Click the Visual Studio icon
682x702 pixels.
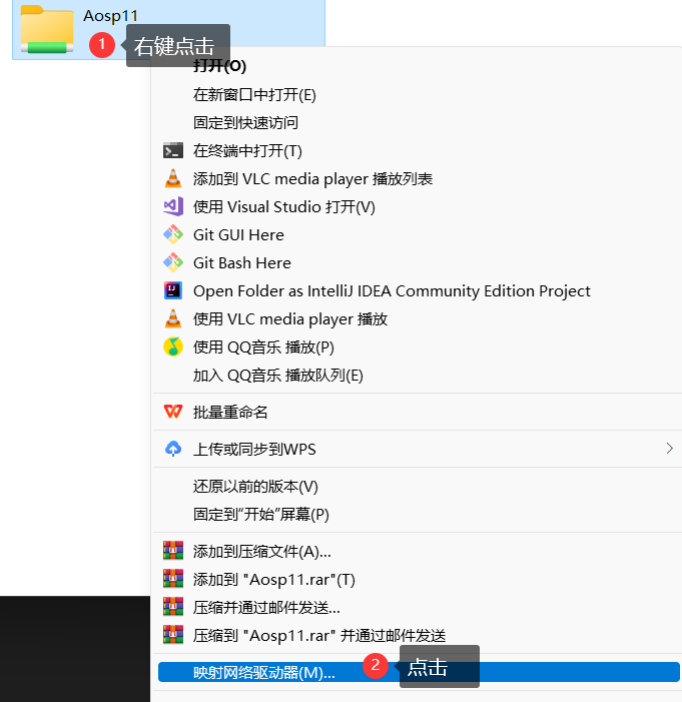tap(173, 207)
